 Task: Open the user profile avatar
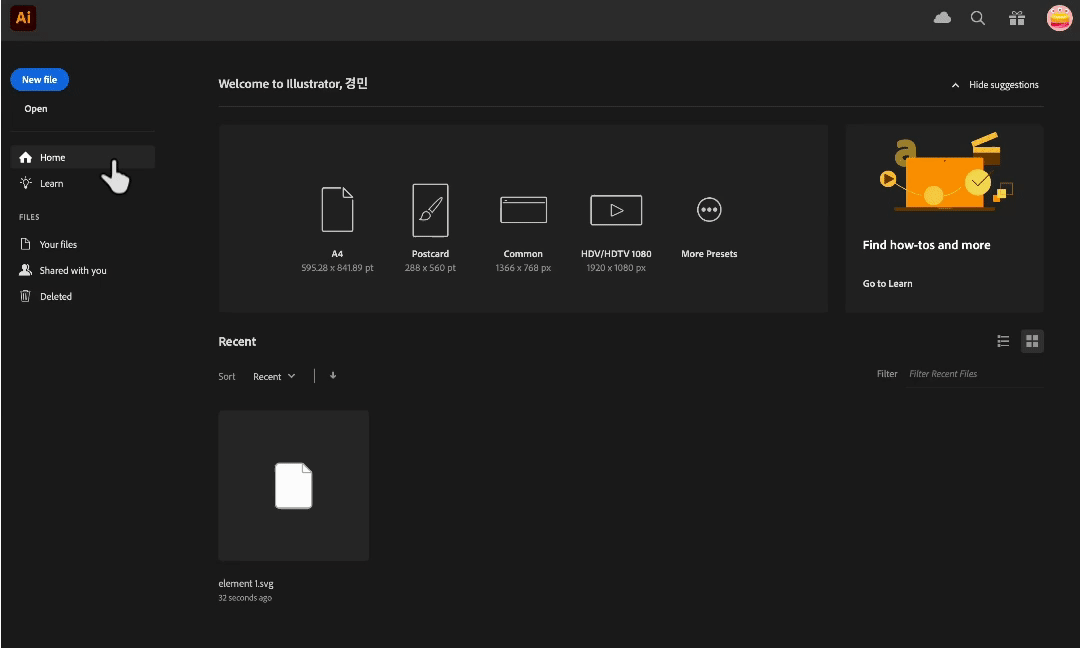1059,18
